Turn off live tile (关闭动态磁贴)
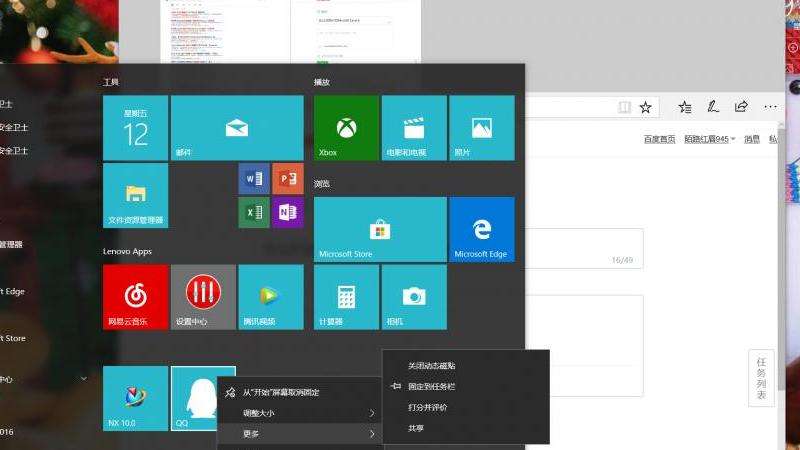Viewport: 800px width, 450px height. coord(431,366)
